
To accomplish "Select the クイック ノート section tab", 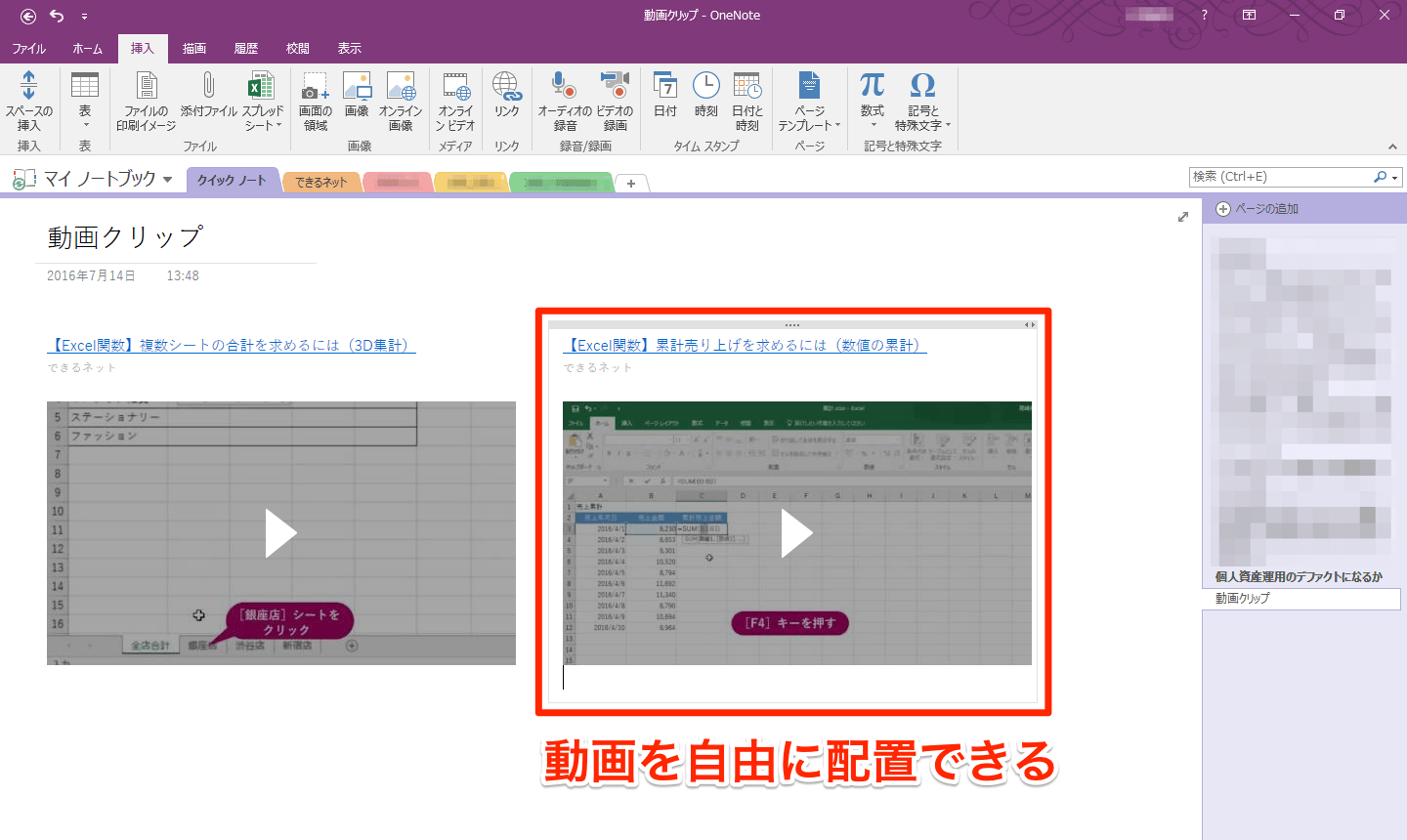I will coord(232,181).
